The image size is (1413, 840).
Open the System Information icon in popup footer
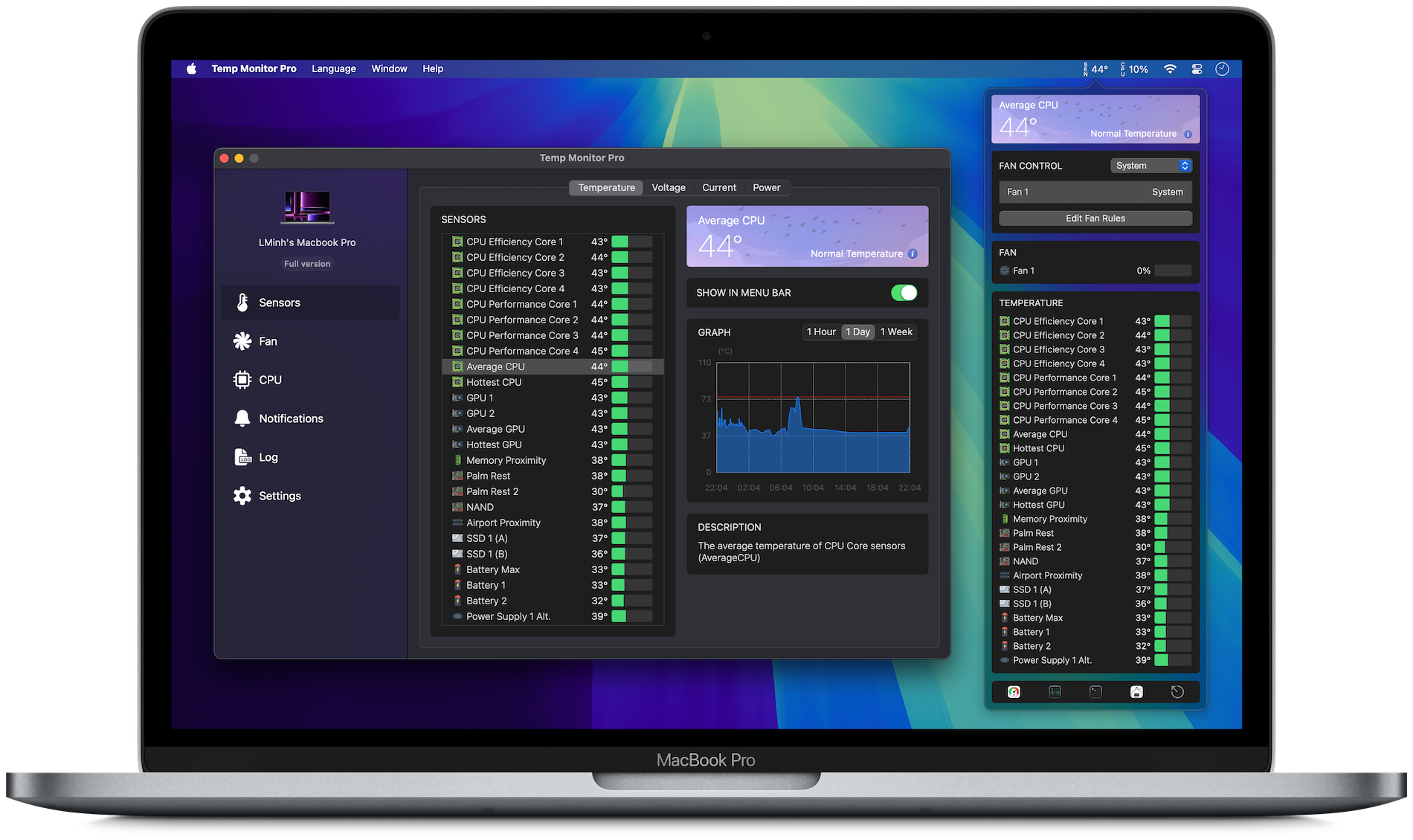pos(1136,692)
